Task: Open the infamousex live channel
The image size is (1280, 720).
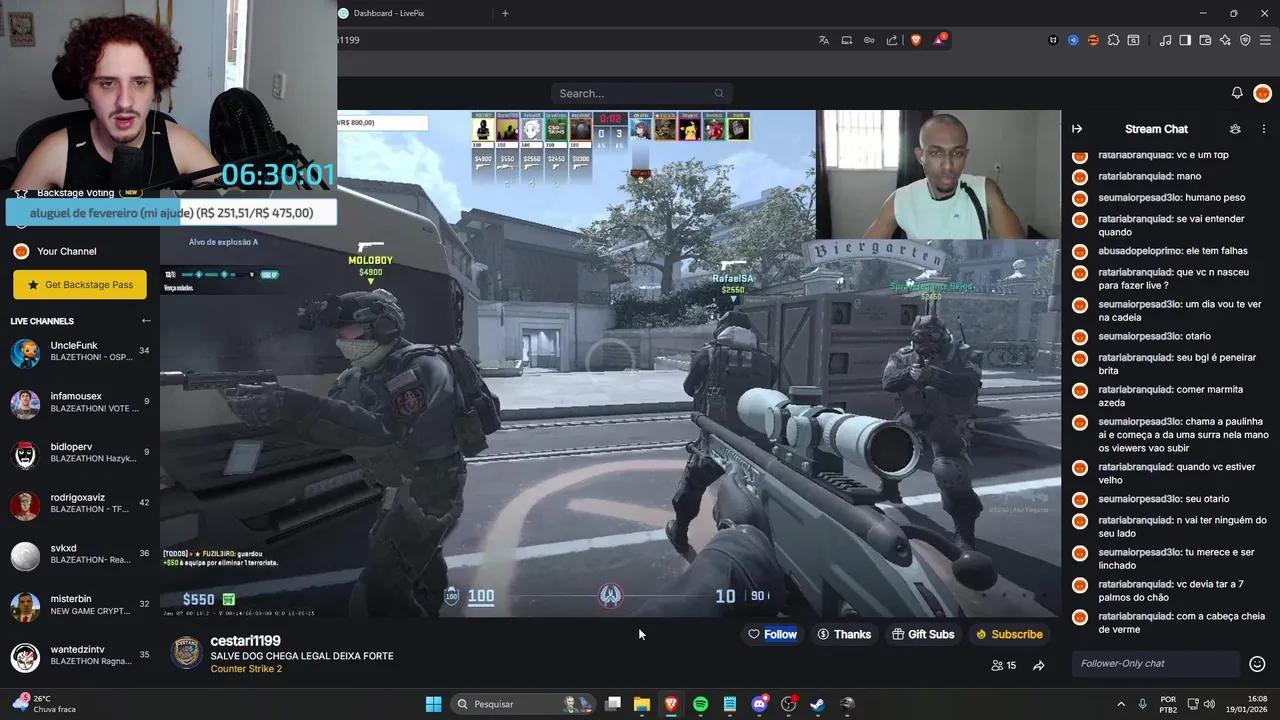Action: point(80,403)
